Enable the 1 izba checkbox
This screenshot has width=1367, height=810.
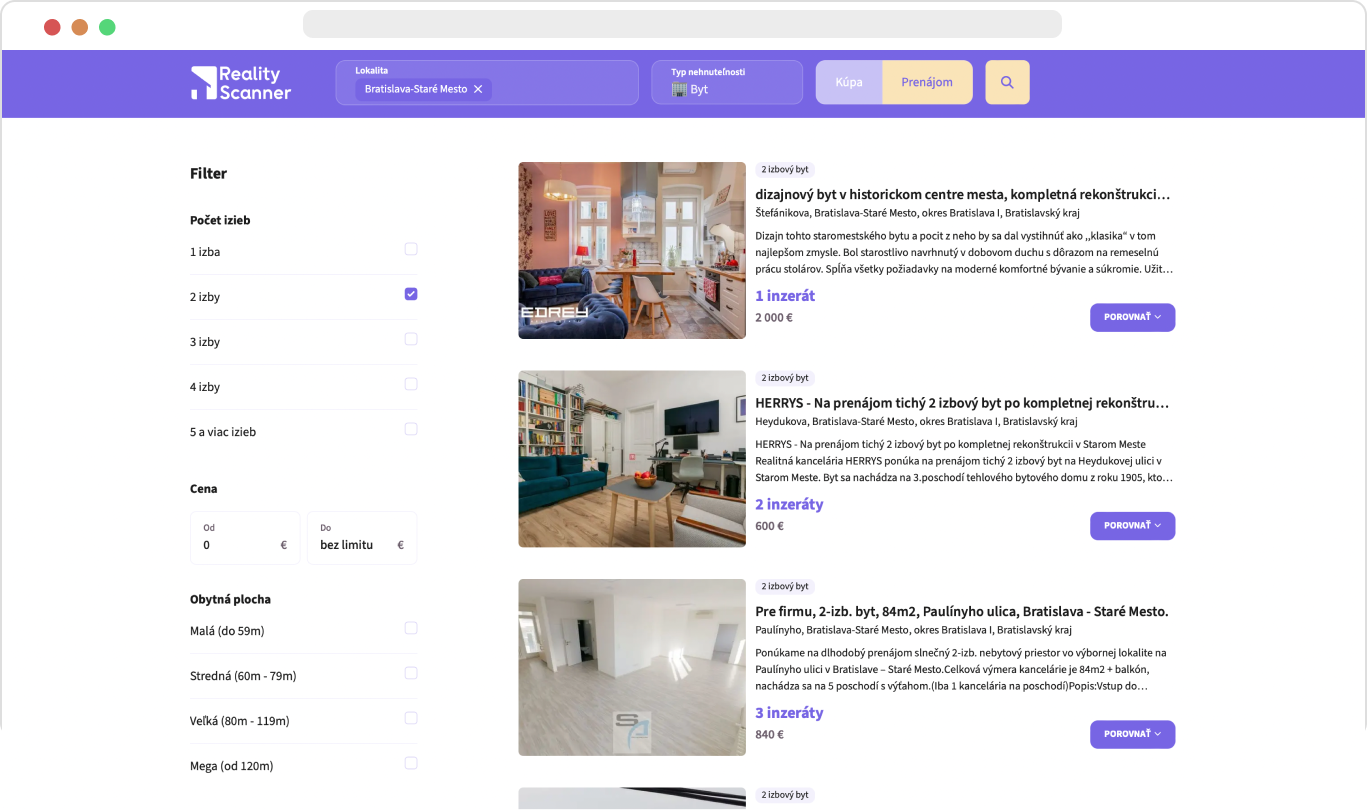point(411,249)
